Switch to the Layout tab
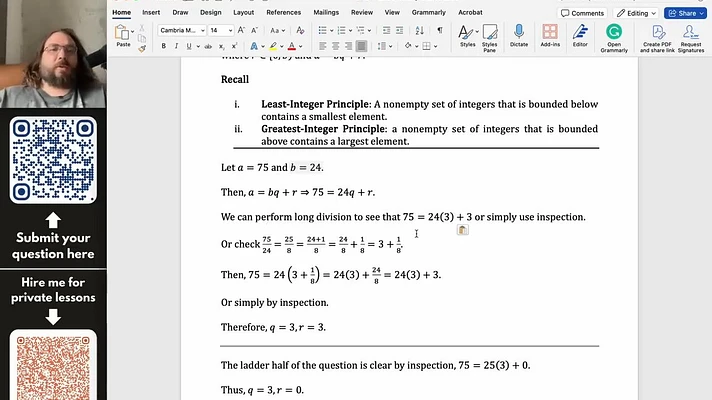This screenshot has width=712, height=400. coord(243,12)
